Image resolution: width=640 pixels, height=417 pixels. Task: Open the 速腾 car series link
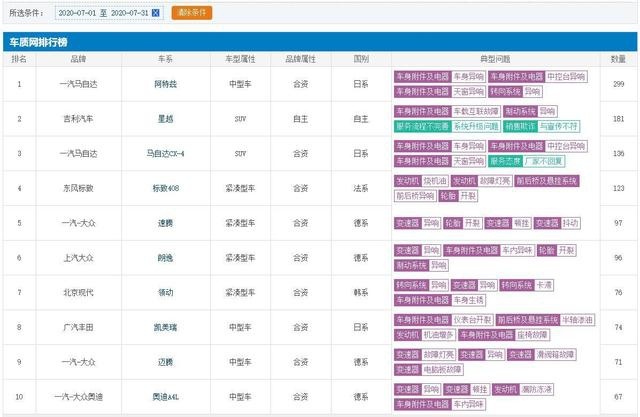(165, 223)
